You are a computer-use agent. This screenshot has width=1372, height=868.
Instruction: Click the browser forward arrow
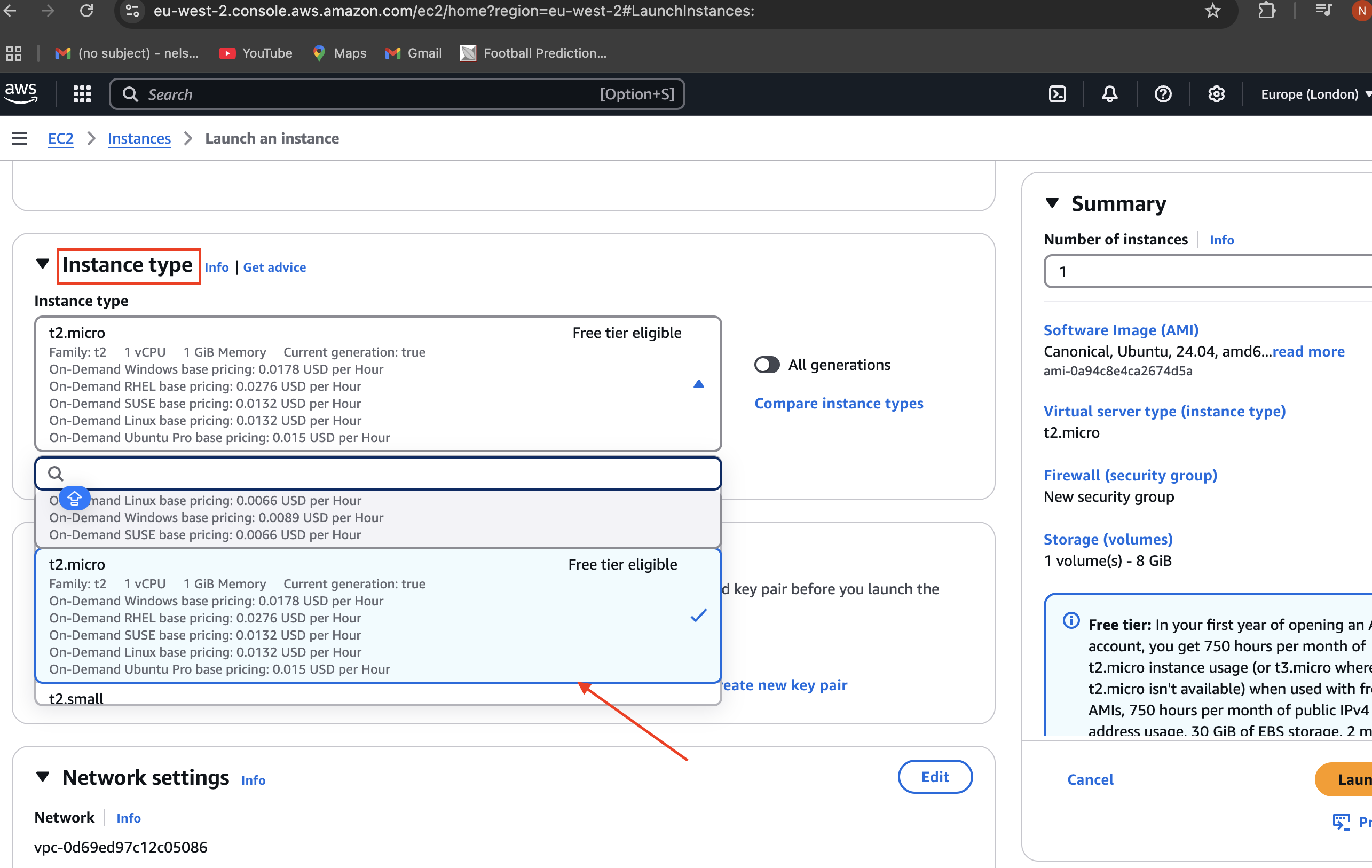[x=48, y=10]
